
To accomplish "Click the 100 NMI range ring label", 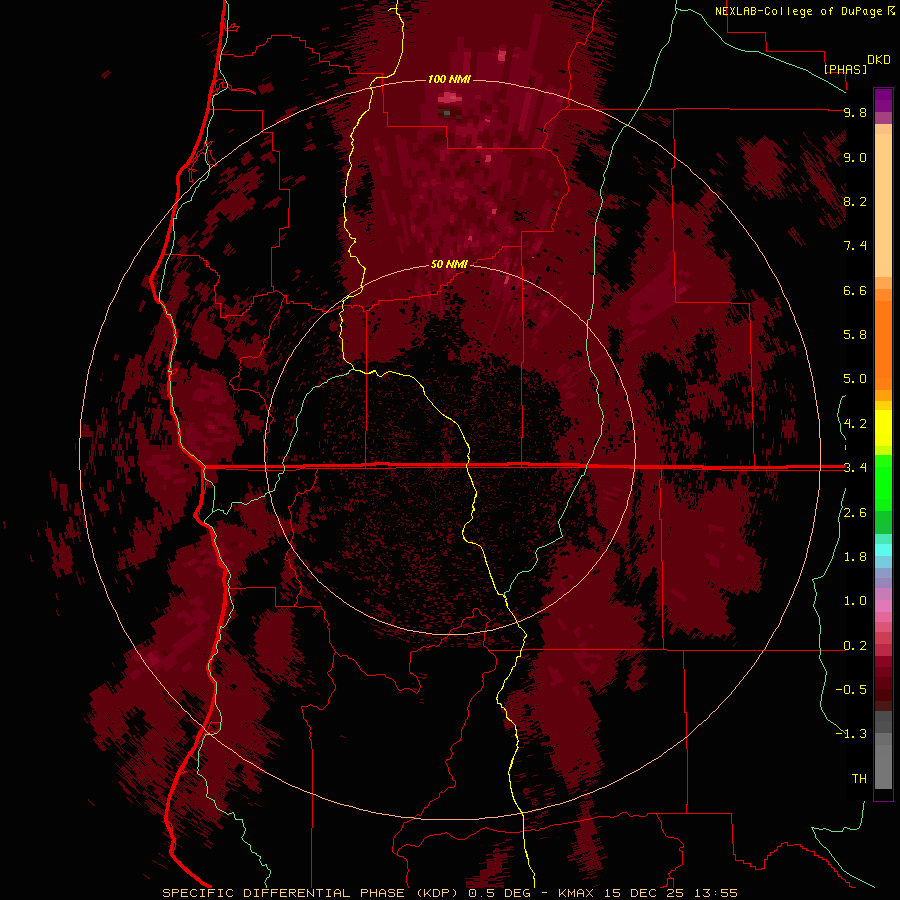I will coord(449,79).
